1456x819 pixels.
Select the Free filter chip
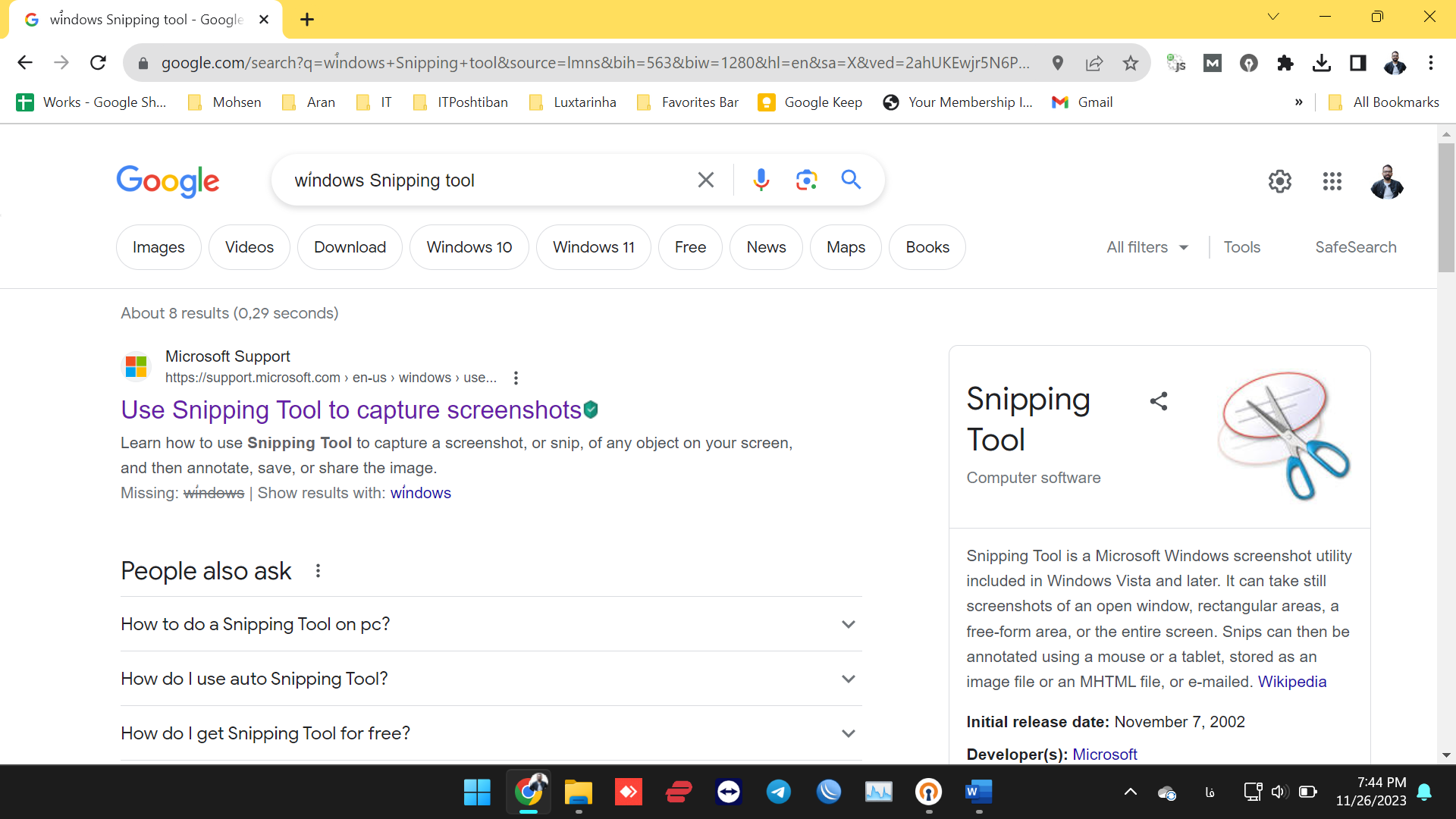pos(690,247)
